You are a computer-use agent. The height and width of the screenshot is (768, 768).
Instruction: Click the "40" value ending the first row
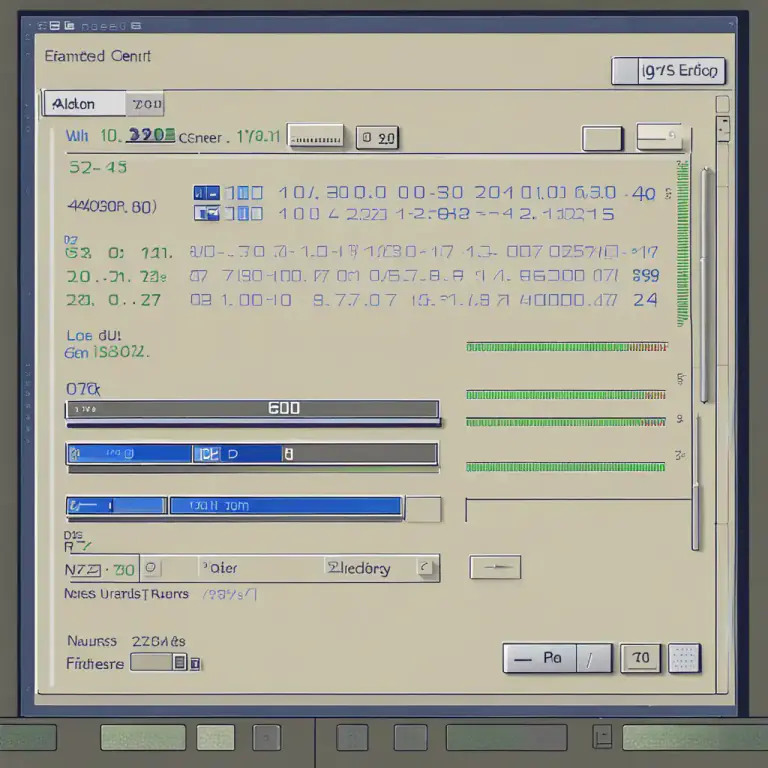tap(644, 194)
